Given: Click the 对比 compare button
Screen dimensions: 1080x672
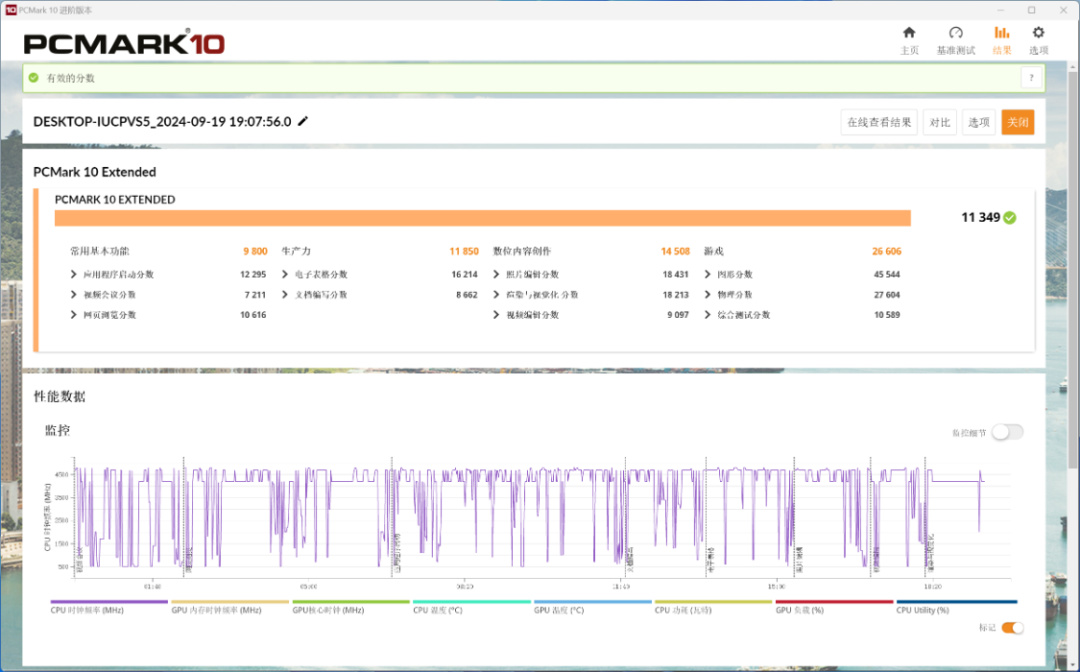Looking at the screenshot, I should 939,123.
